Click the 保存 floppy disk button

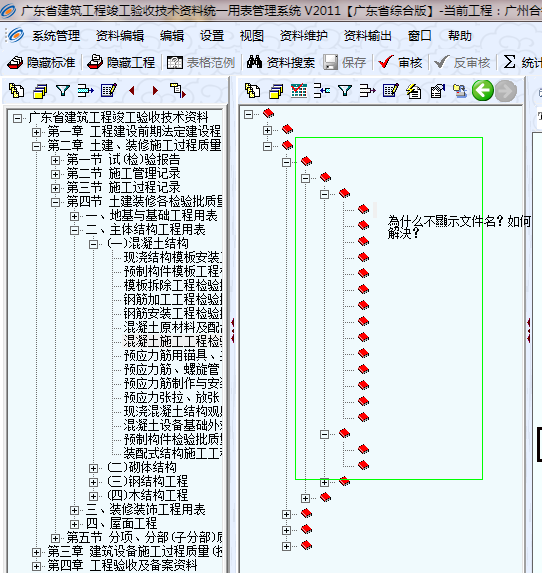tap(344, 62)
